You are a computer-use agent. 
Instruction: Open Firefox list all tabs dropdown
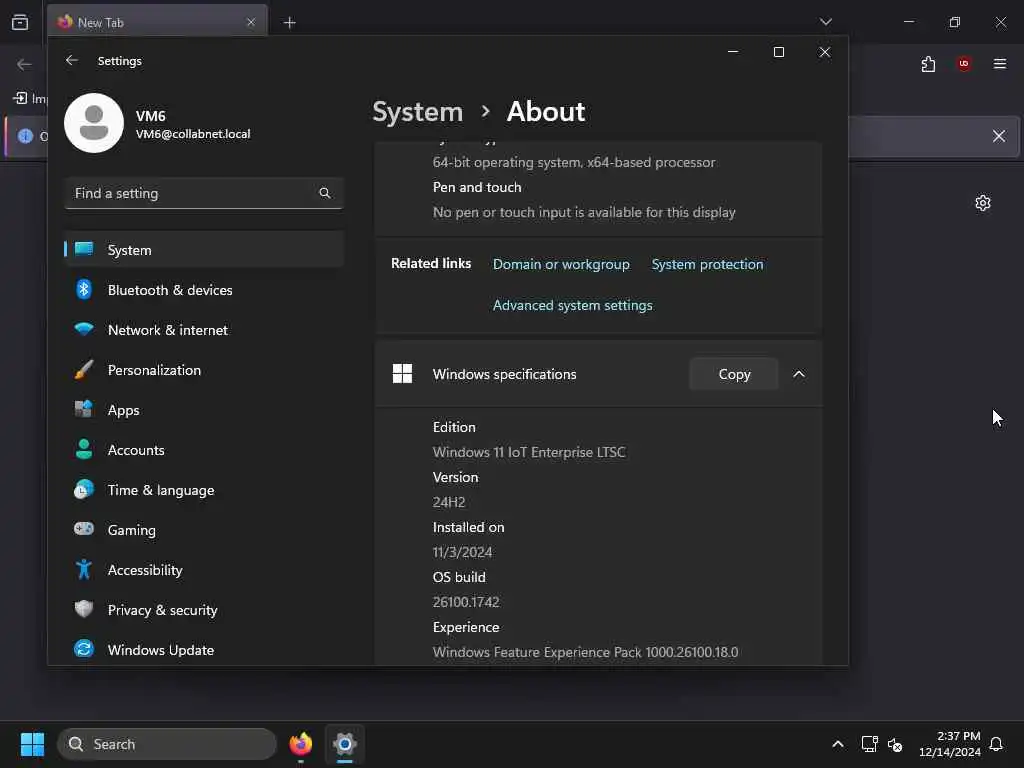[x=825, y=22]
